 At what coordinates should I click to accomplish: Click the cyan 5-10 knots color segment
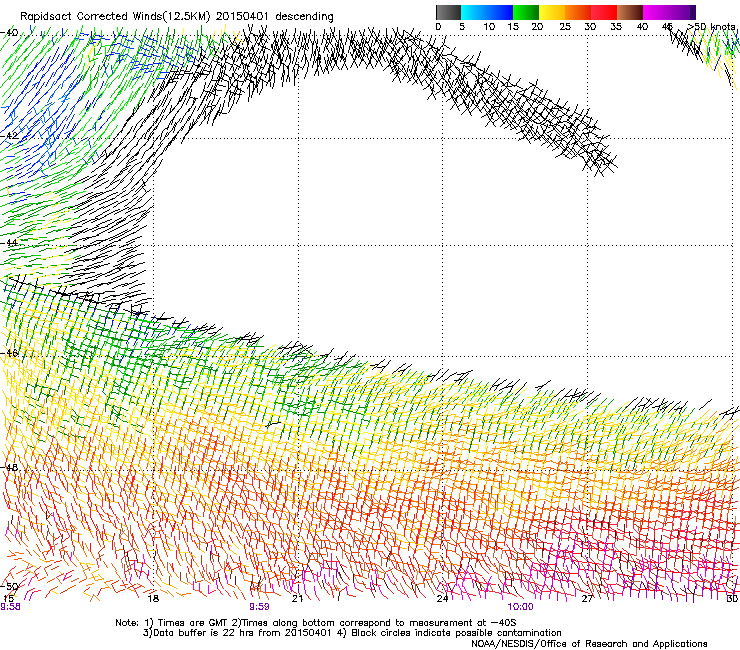coord(474,12)
